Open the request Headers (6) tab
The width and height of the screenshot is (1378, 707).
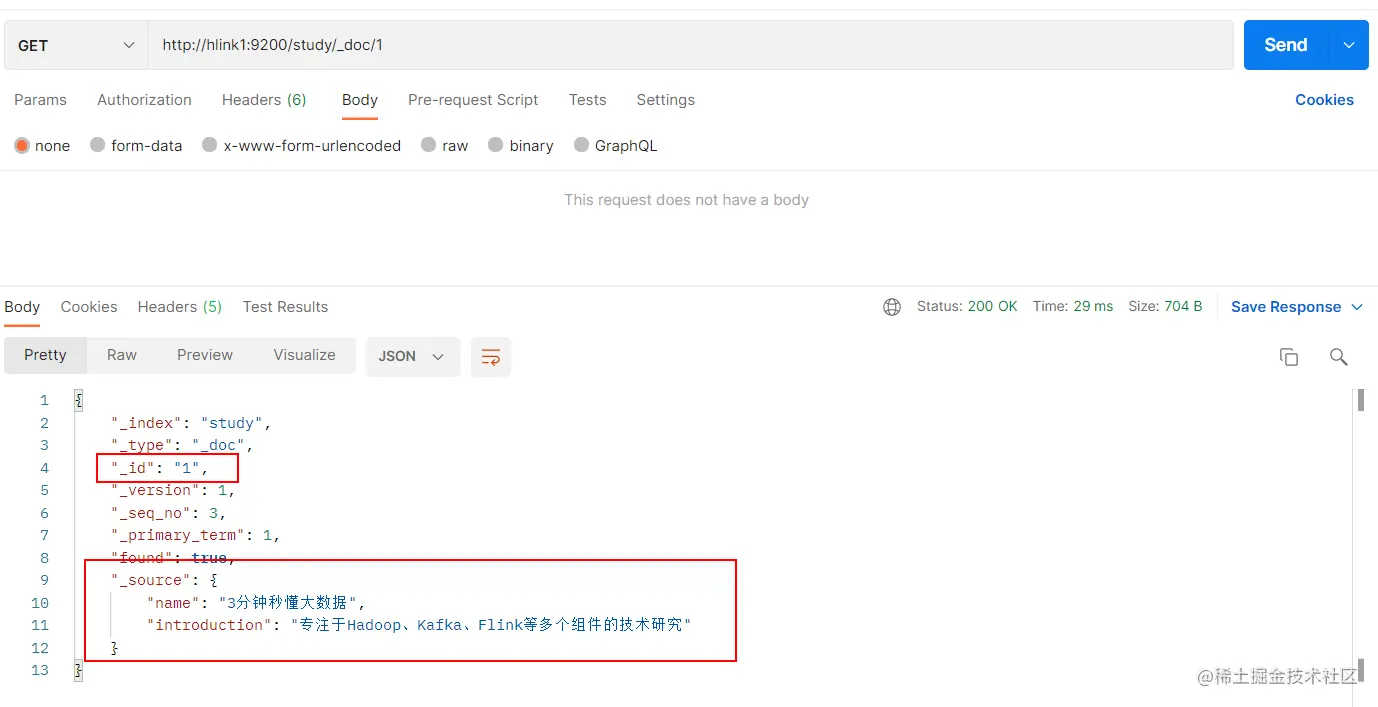pos(264,100)
